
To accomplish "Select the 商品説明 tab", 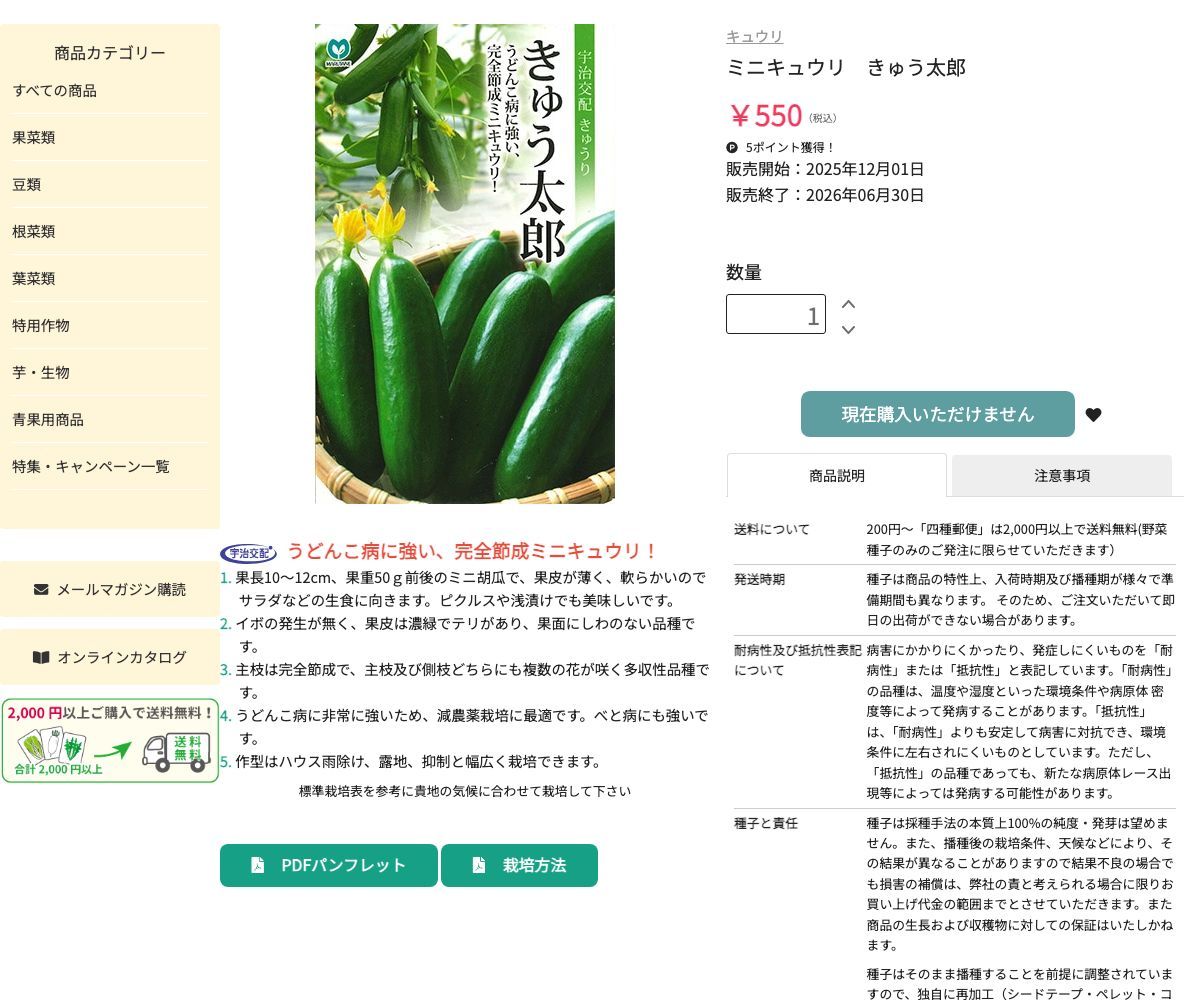I will (836, 476).
